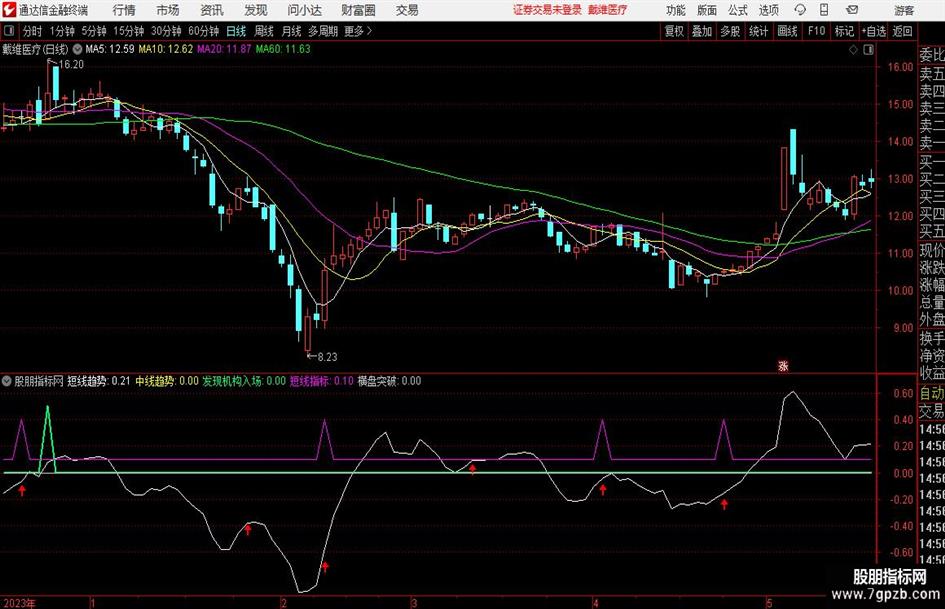Viewport: 945px width, 609px height.
Task: Open the mobile phone icon in title bar
Action: point(824,10)
